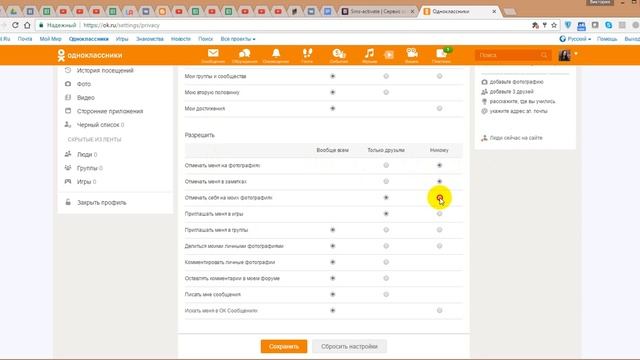Click browser reload icon
Image resolution: width=640 pixels, height=360 pixels.
tap(15, 25)
